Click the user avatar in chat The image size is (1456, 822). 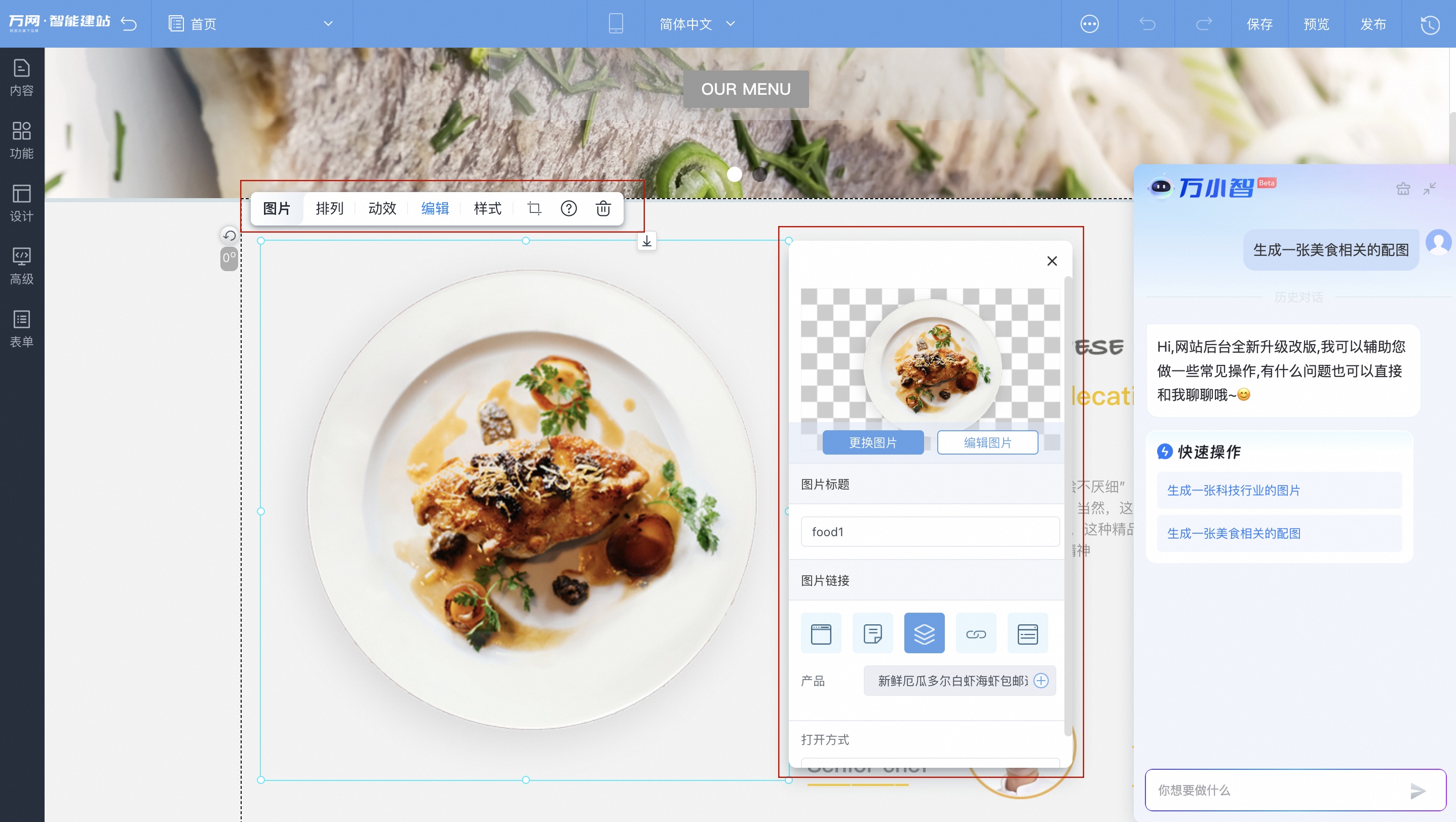(x=1438, y=242)
